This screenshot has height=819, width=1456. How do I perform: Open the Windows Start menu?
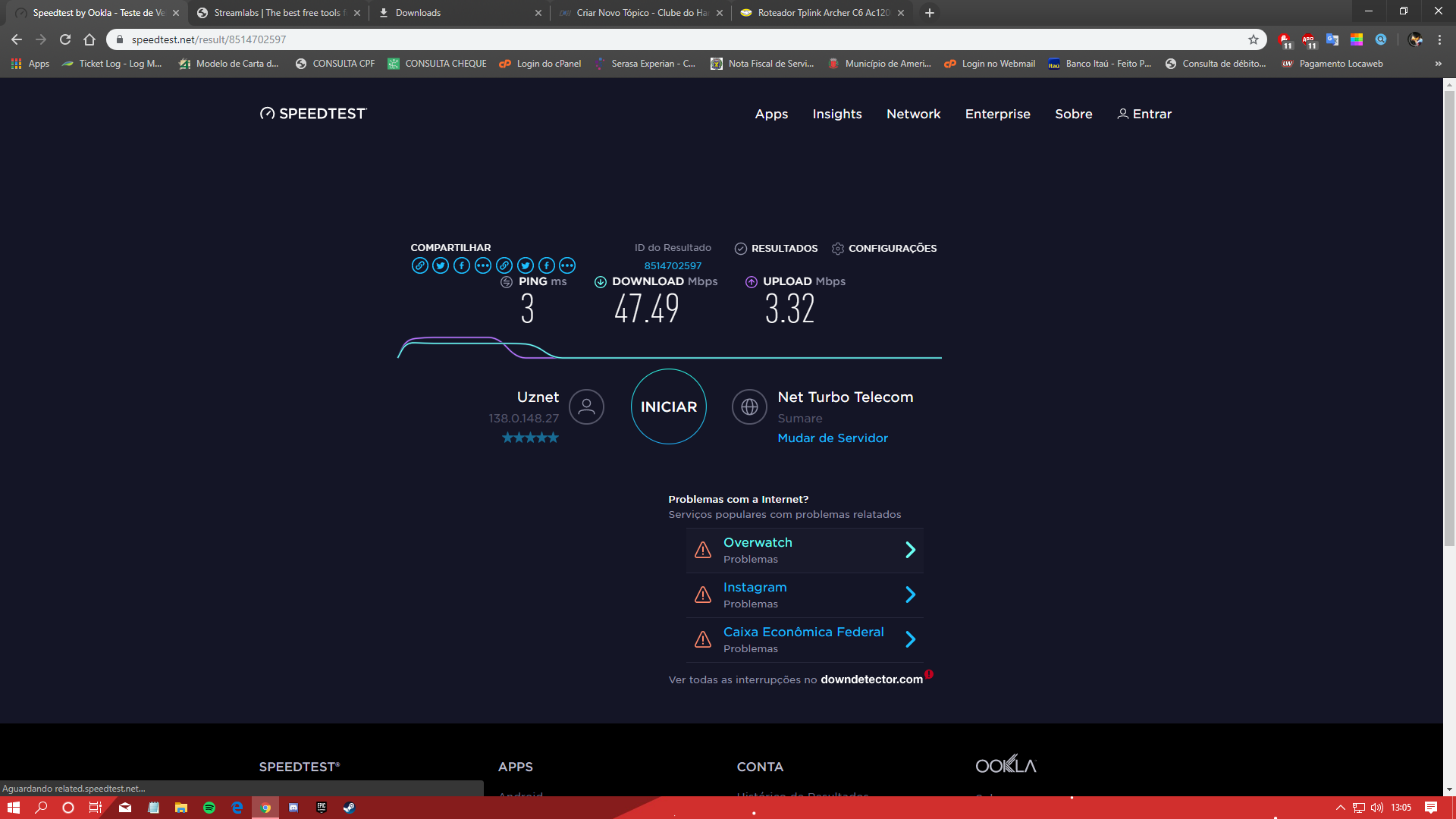point(13,808)
